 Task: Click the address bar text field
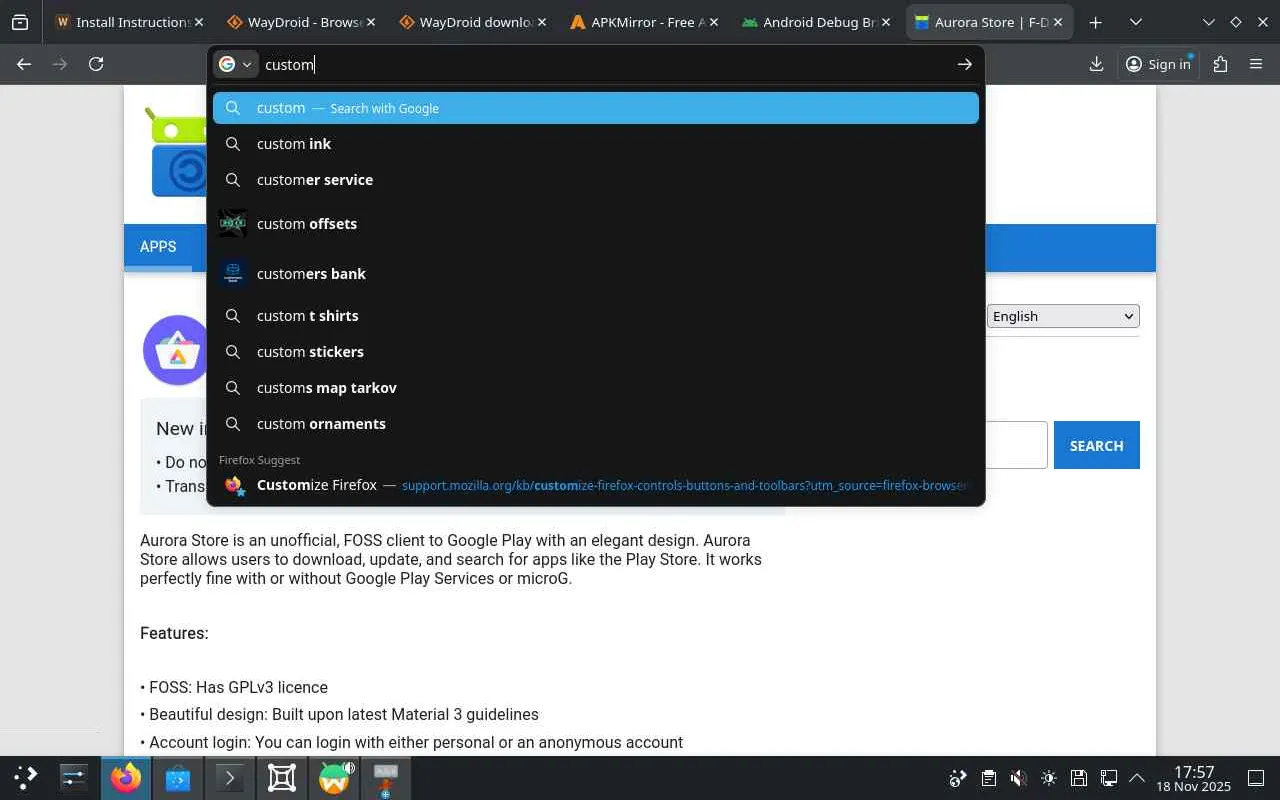604,64
